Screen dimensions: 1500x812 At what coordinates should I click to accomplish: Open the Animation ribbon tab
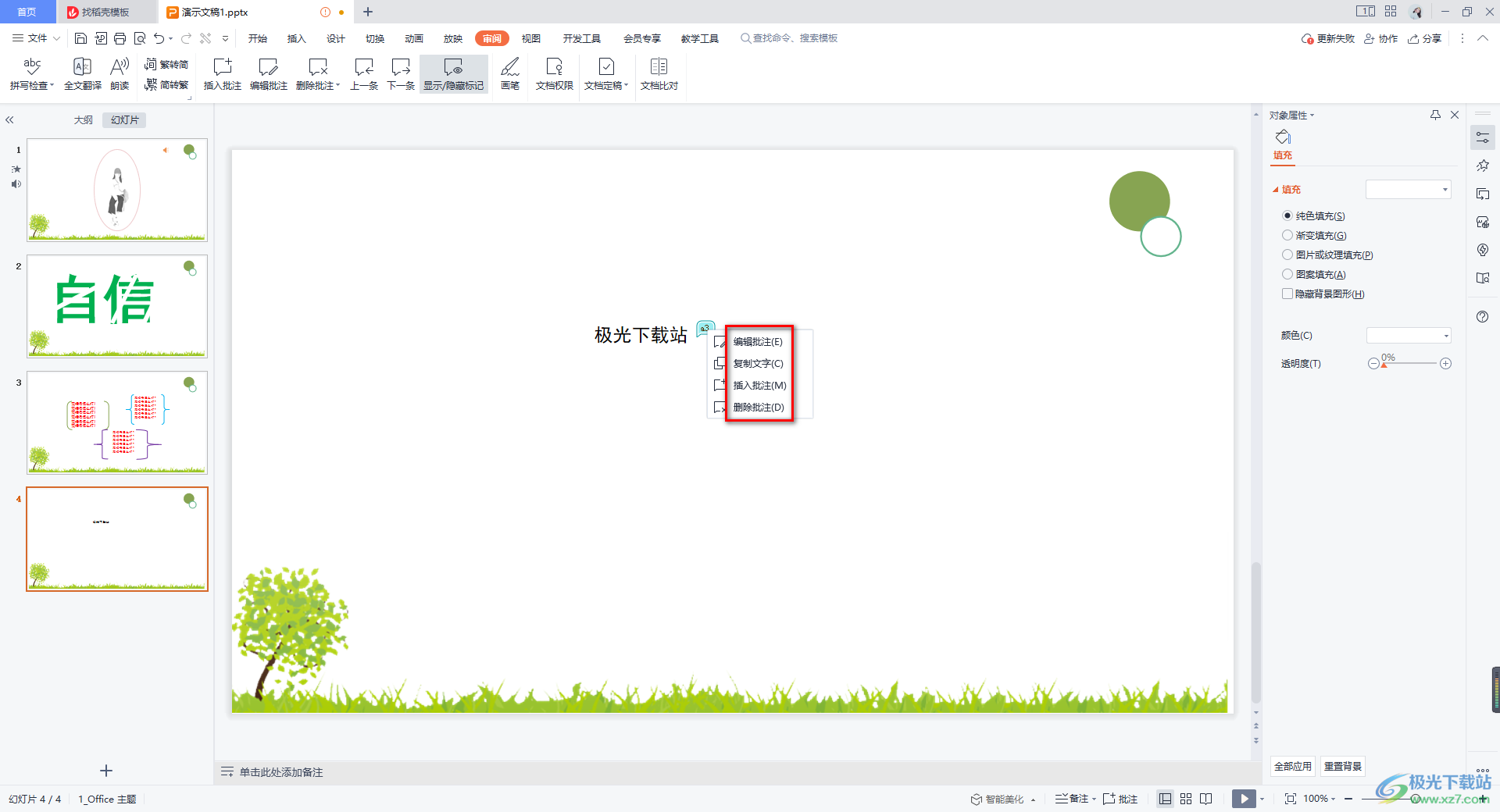414,38
